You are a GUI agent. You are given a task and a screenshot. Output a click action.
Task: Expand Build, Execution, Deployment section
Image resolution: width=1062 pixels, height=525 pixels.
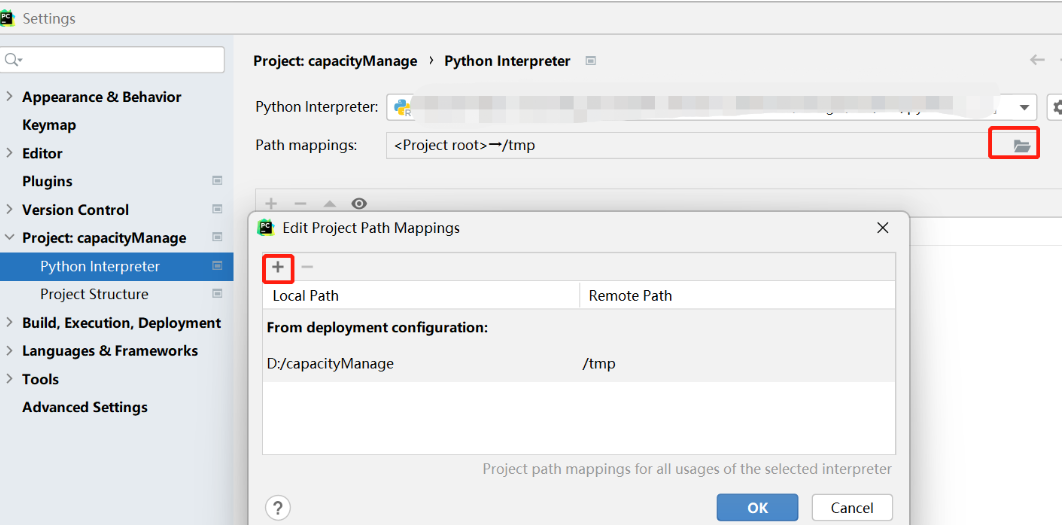[9, 322]
